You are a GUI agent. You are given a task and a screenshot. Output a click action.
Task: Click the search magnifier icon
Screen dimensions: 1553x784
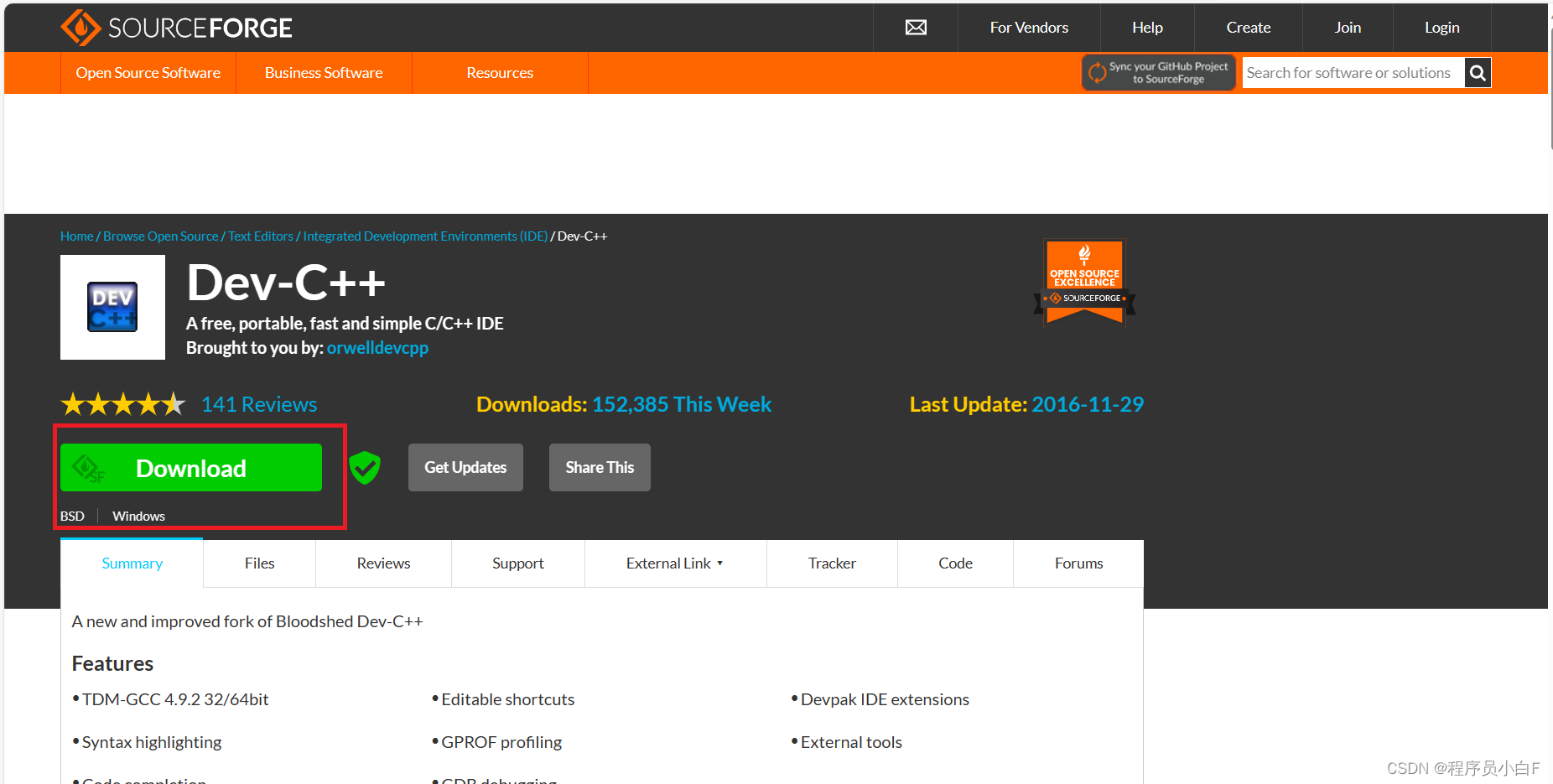click(x=1478, y=72)
